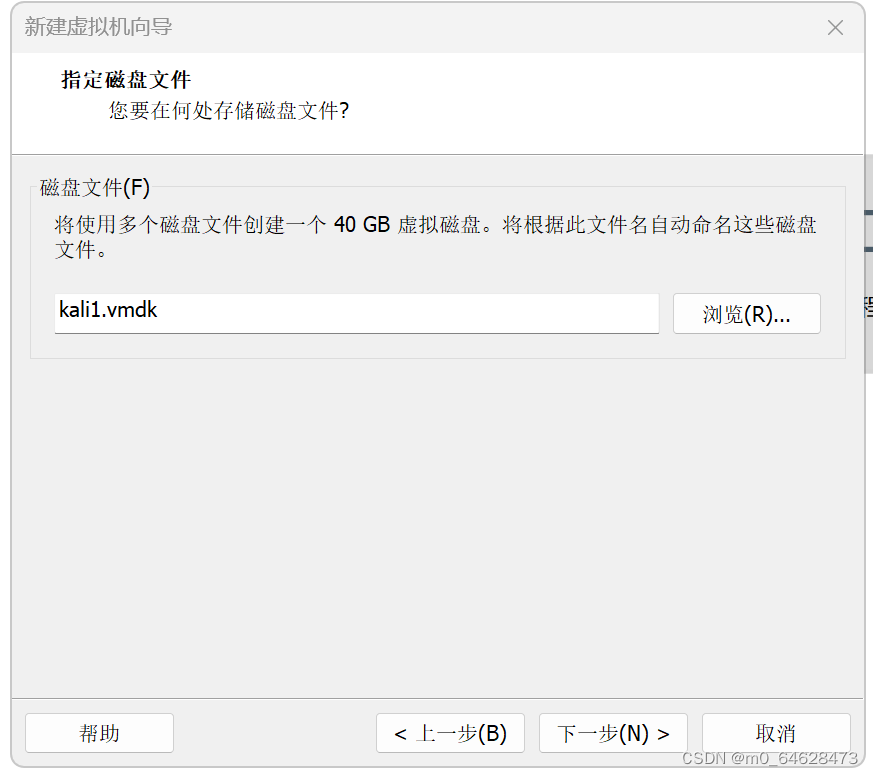Screen dimensions: 873x776
Task: Continue with 下一步(N) > button
Action: (613, 733)
